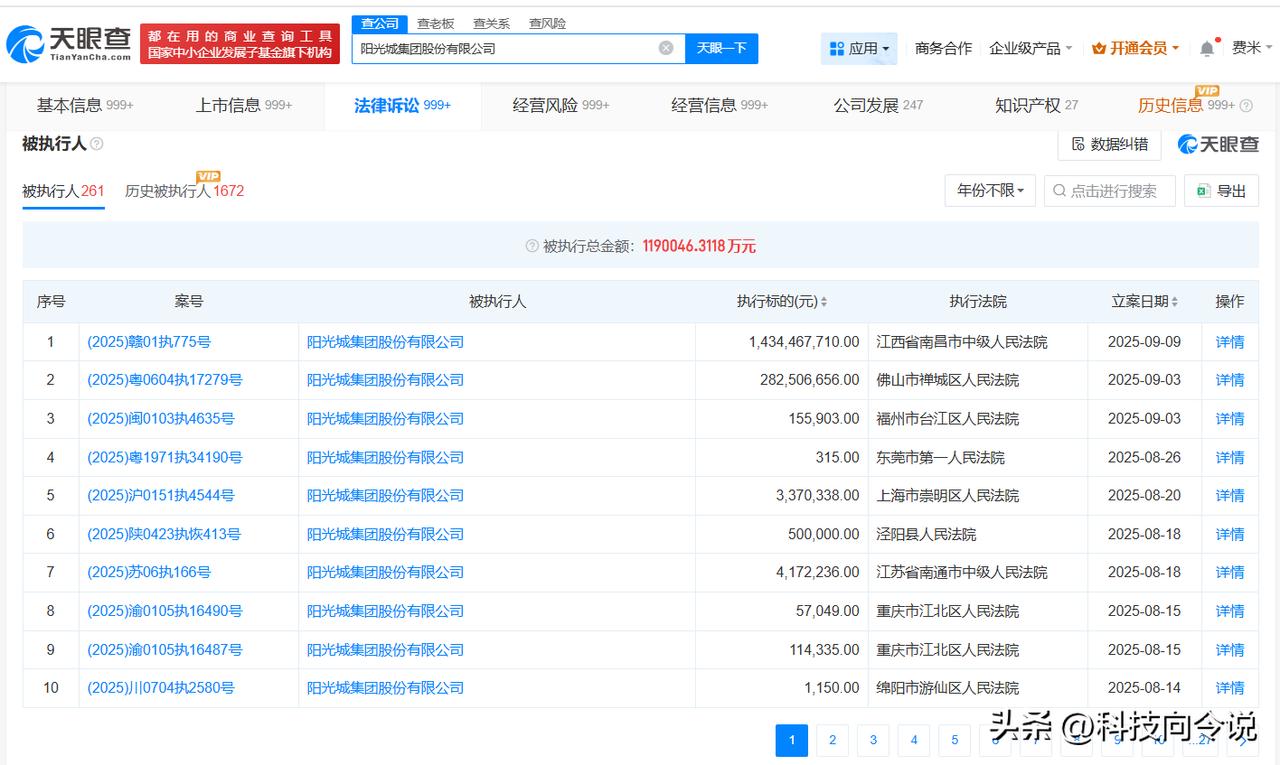Open case (2025)苏06执166号
Screen dimensions: 1280x765
(x=149, y=572)
